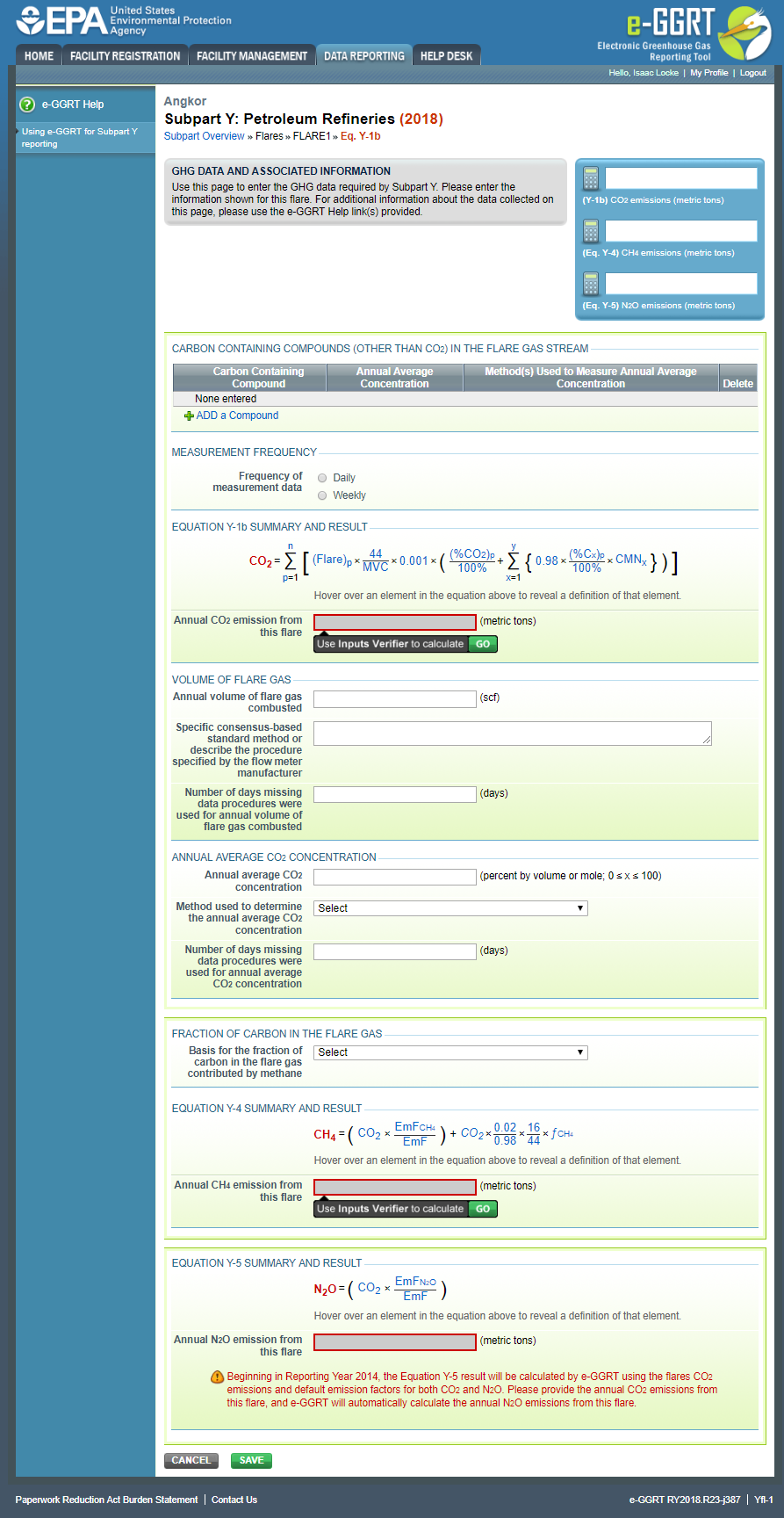This screenshot has width=784, height=1518.
Task: Click version text e-GGRT RY2018.R23-j387
Action: point(685,1500)
